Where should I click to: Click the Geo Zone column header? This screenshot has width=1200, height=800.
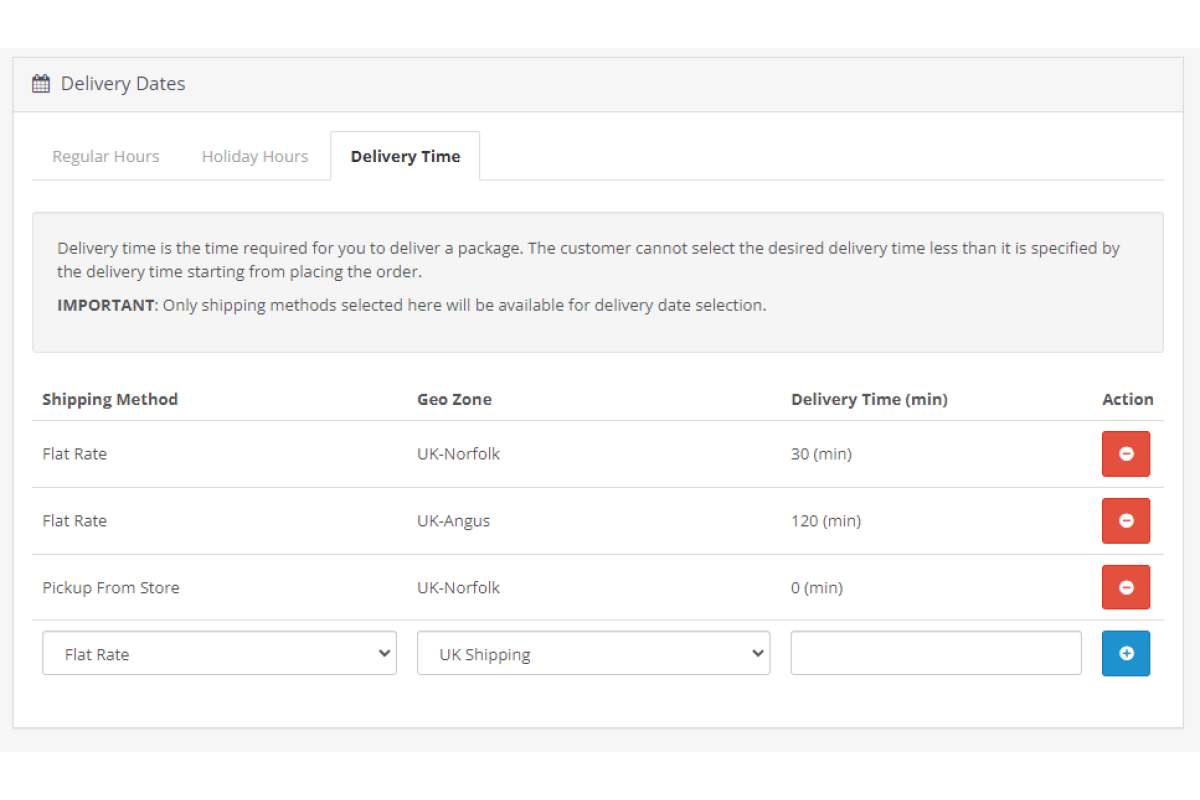(454, 399)
